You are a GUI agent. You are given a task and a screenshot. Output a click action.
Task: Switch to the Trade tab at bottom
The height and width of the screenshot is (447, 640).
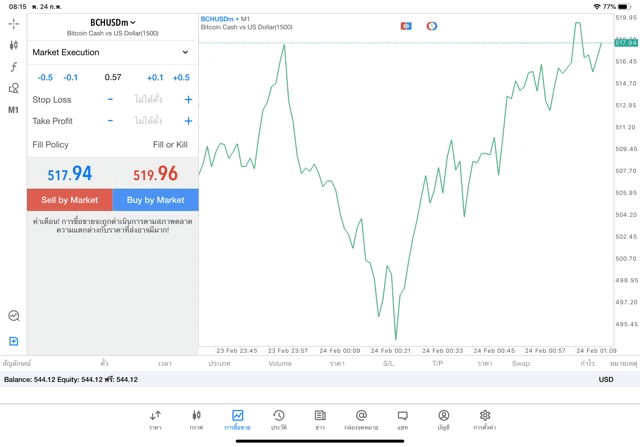click(237, 419)
